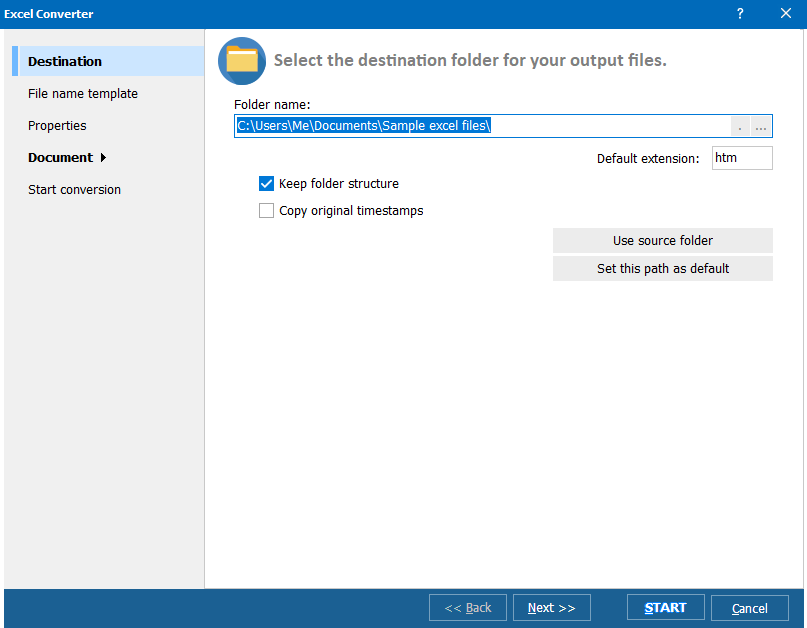The image size is (807, 628).
Task: Go to the Start conversion page
Action: (75, 189)
